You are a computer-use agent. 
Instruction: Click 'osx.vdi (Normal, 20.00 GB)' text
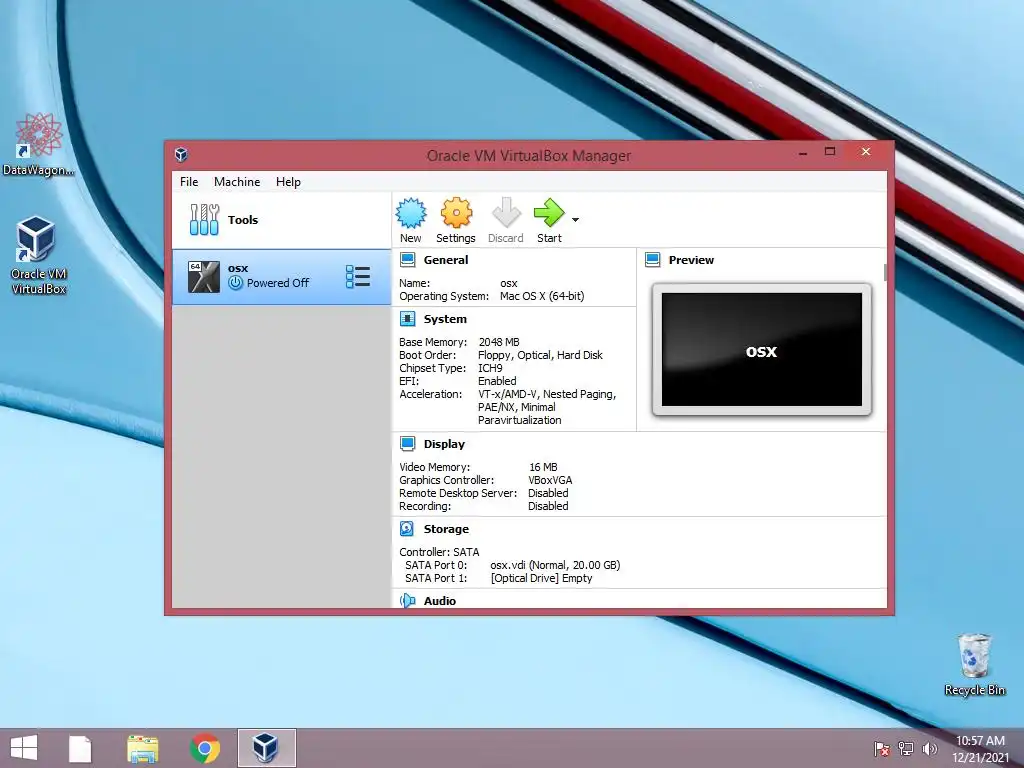click(x=555, y=565)
